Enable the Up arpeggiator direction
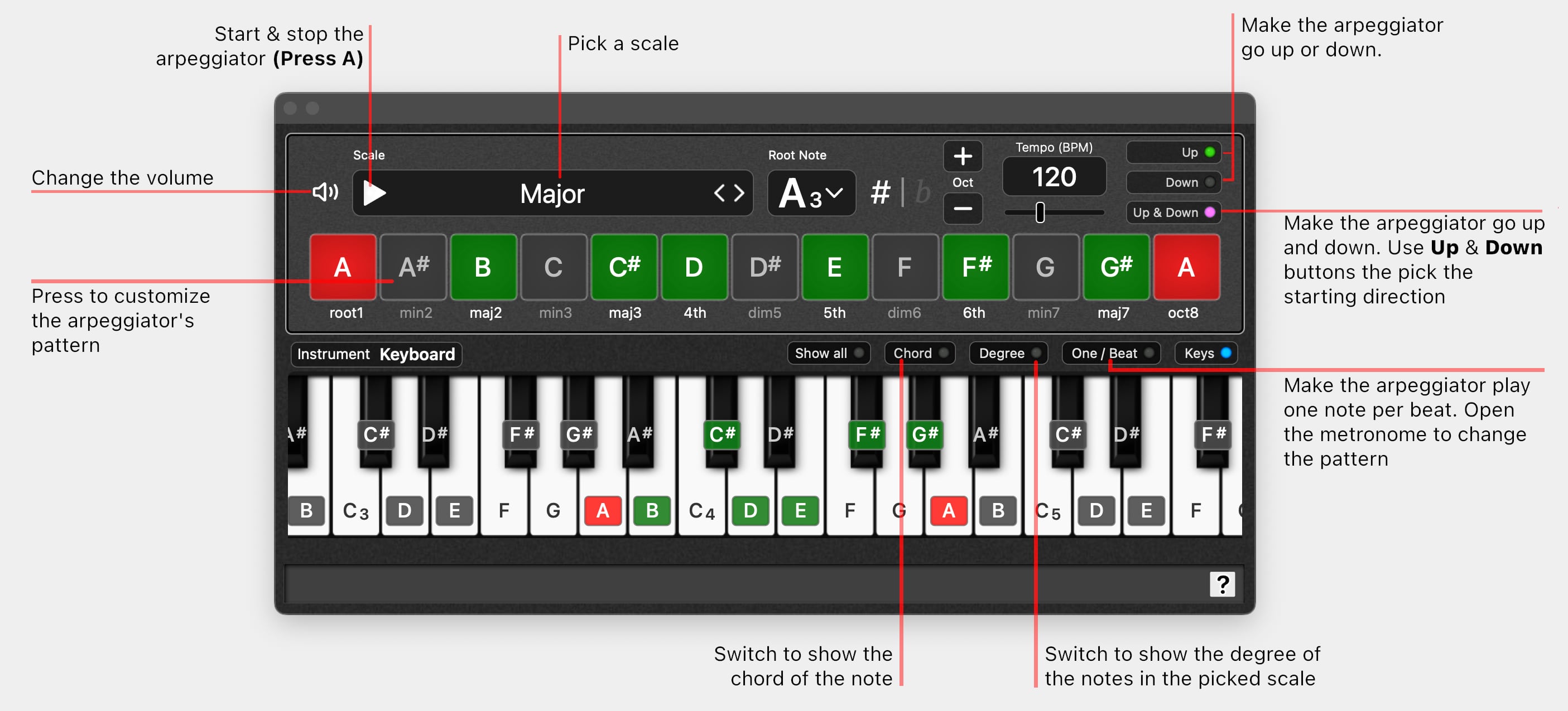The height and width of the screenshot is (711, 1568). [x=1173, y=152]
